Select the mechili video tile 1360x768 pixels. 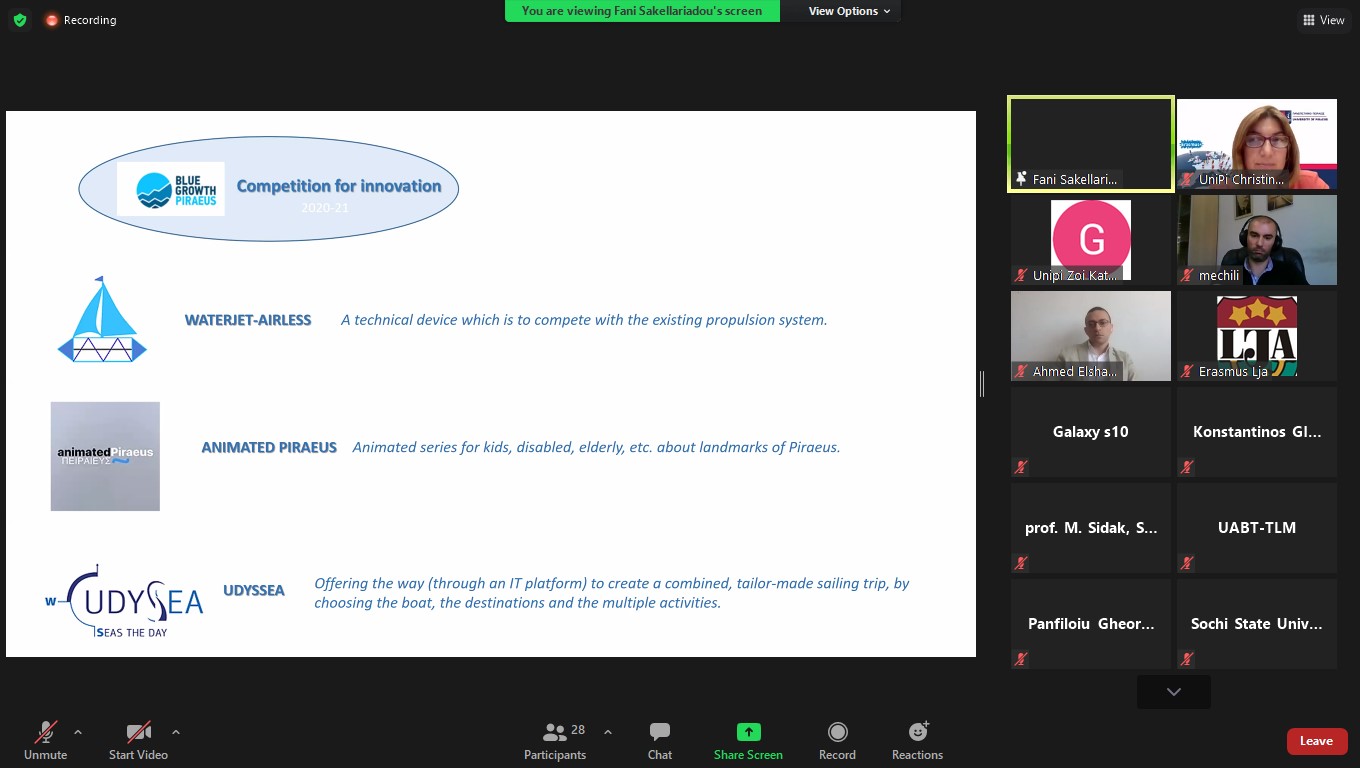pyautogui.click(x=1257, y=240)
